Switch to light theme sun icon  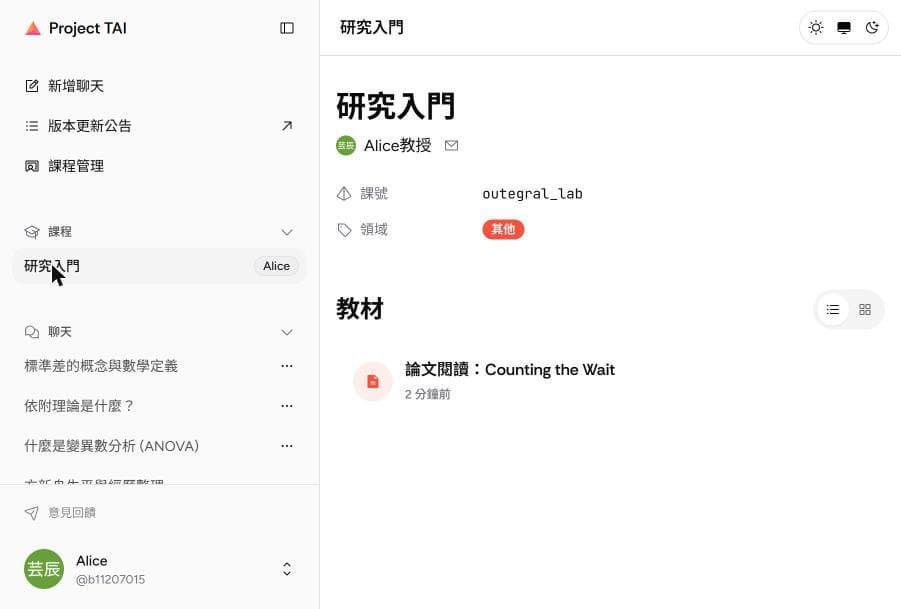click(816, 28)
